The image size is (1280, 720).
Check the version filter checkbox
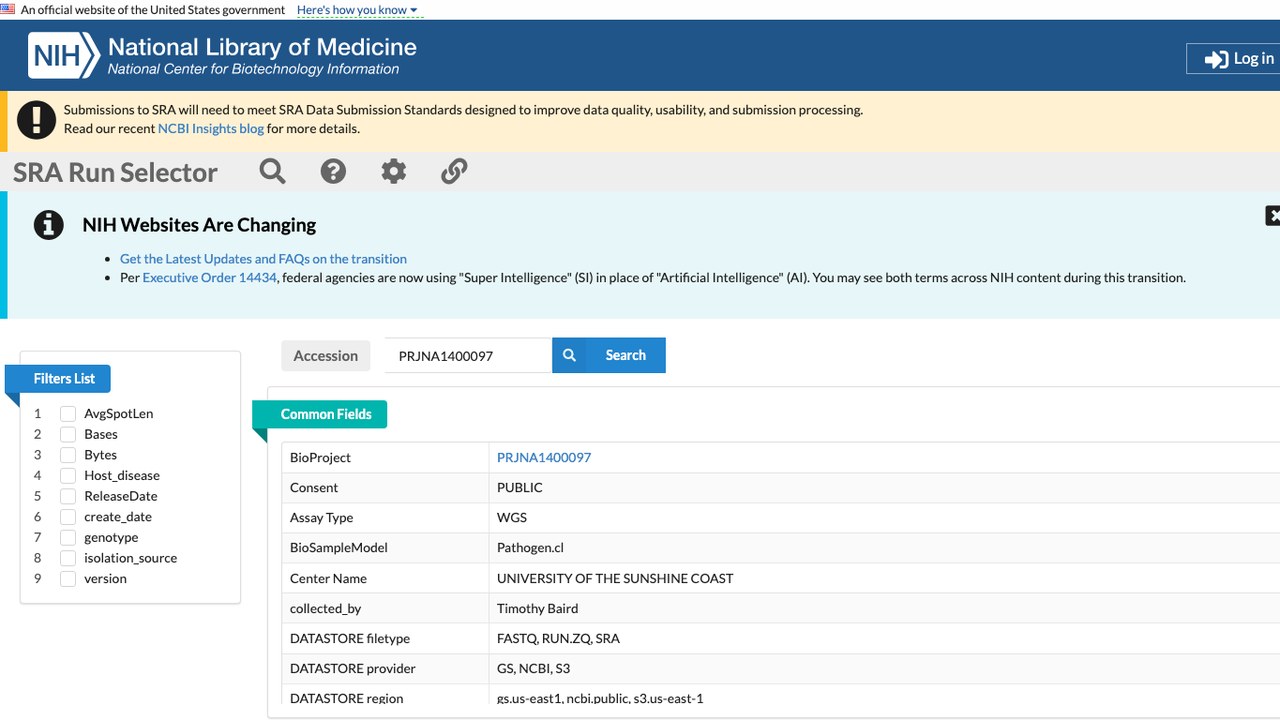pyautogui.click(x=68, y=579)
